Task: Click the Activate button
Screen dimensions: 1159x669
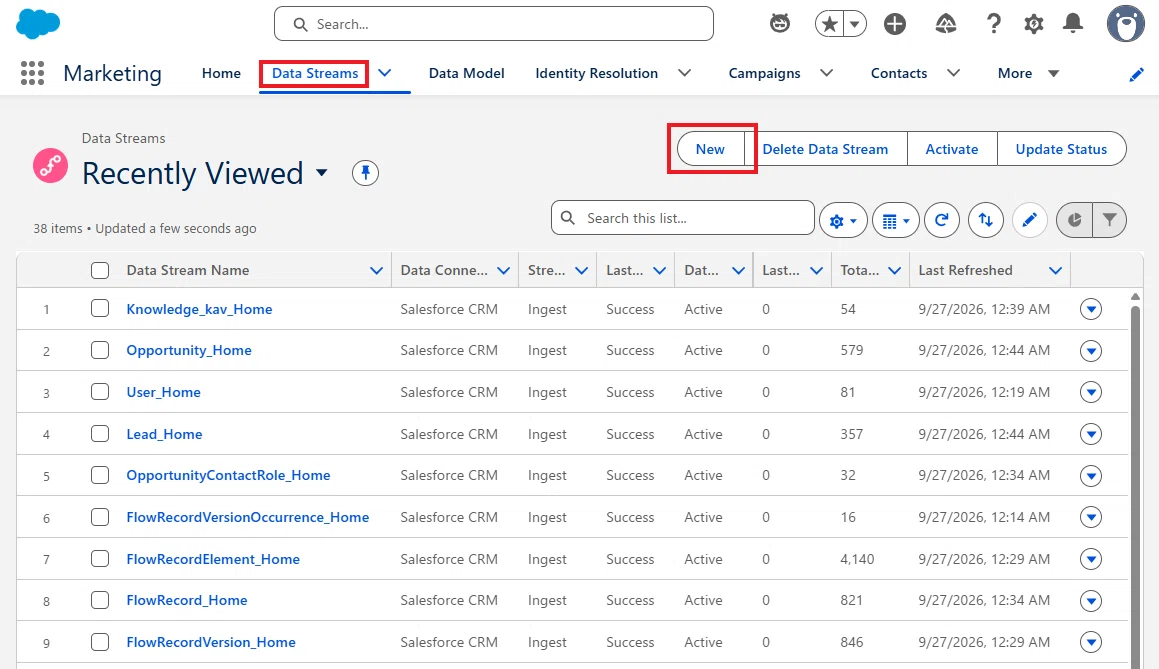Action: tap(952, 149)
